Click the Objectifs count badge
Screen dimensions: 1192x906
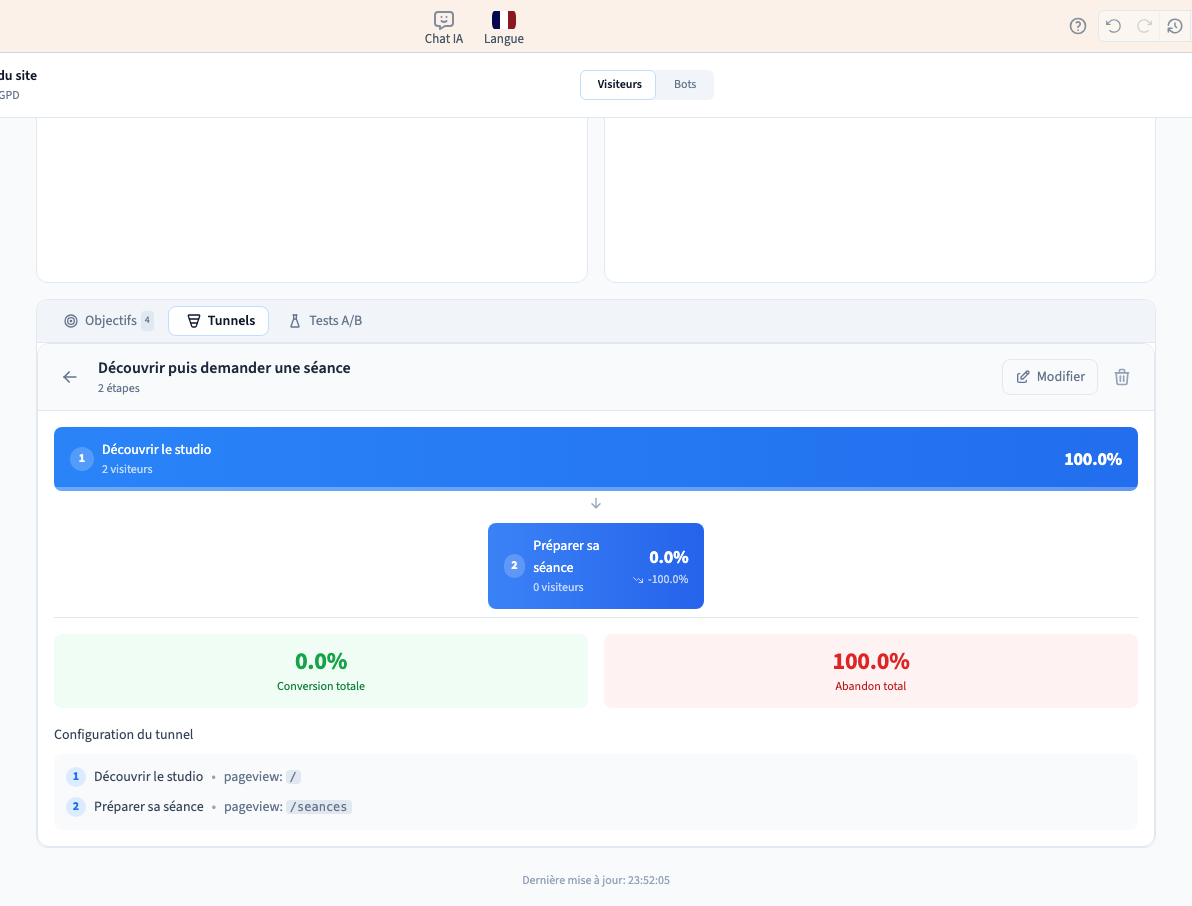147,320
